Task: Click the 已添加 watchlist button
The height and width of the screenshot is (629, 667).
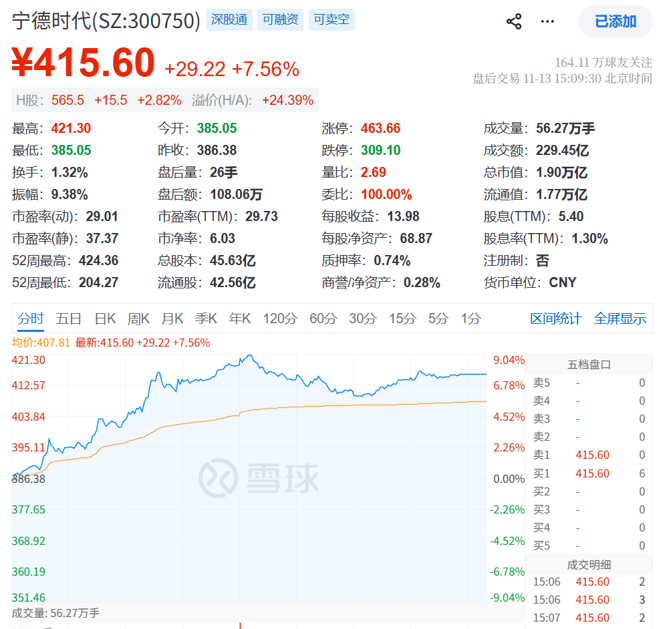Action: pyautogui.click(x=615, y=21)
